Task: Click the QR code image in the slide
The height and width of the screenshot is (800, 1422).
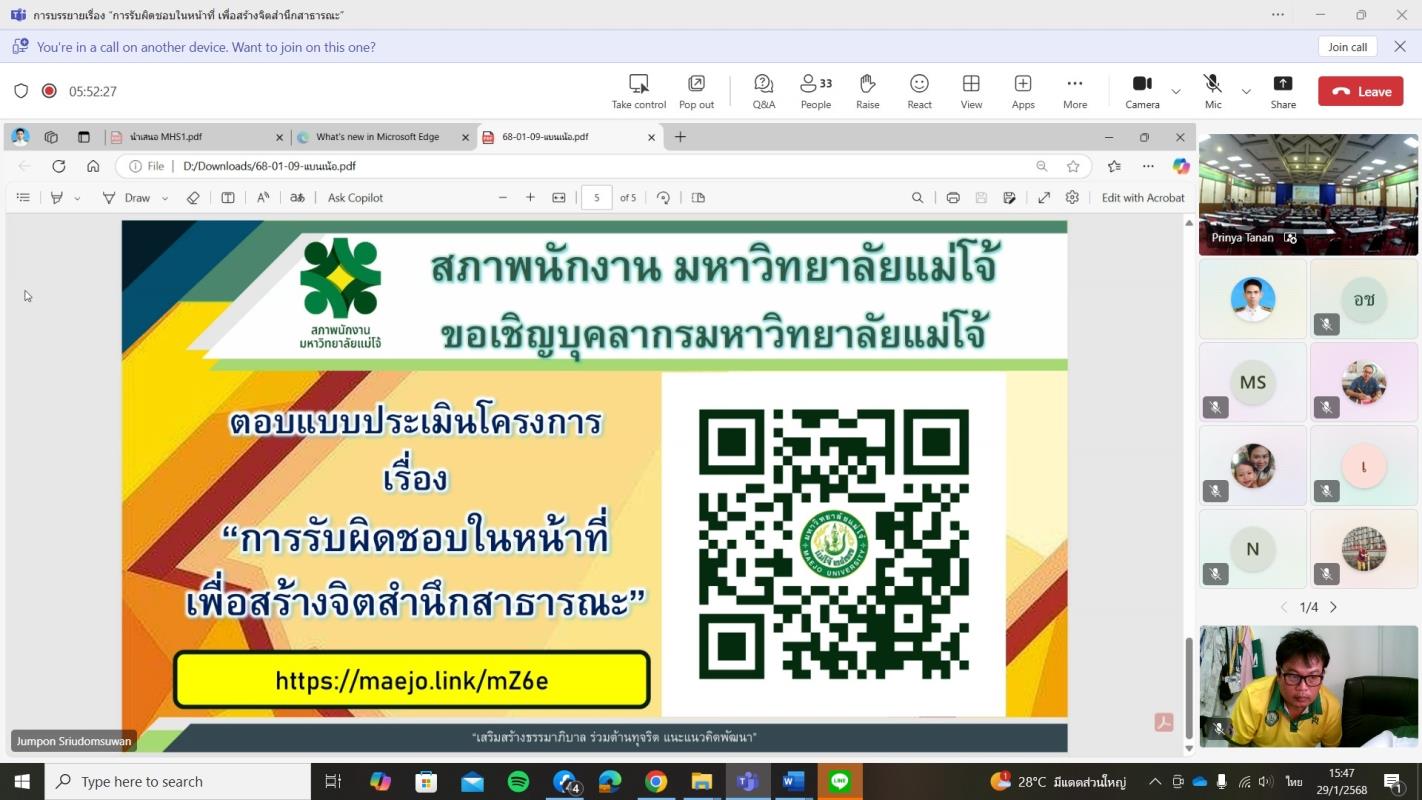Action: click(833, 544)
